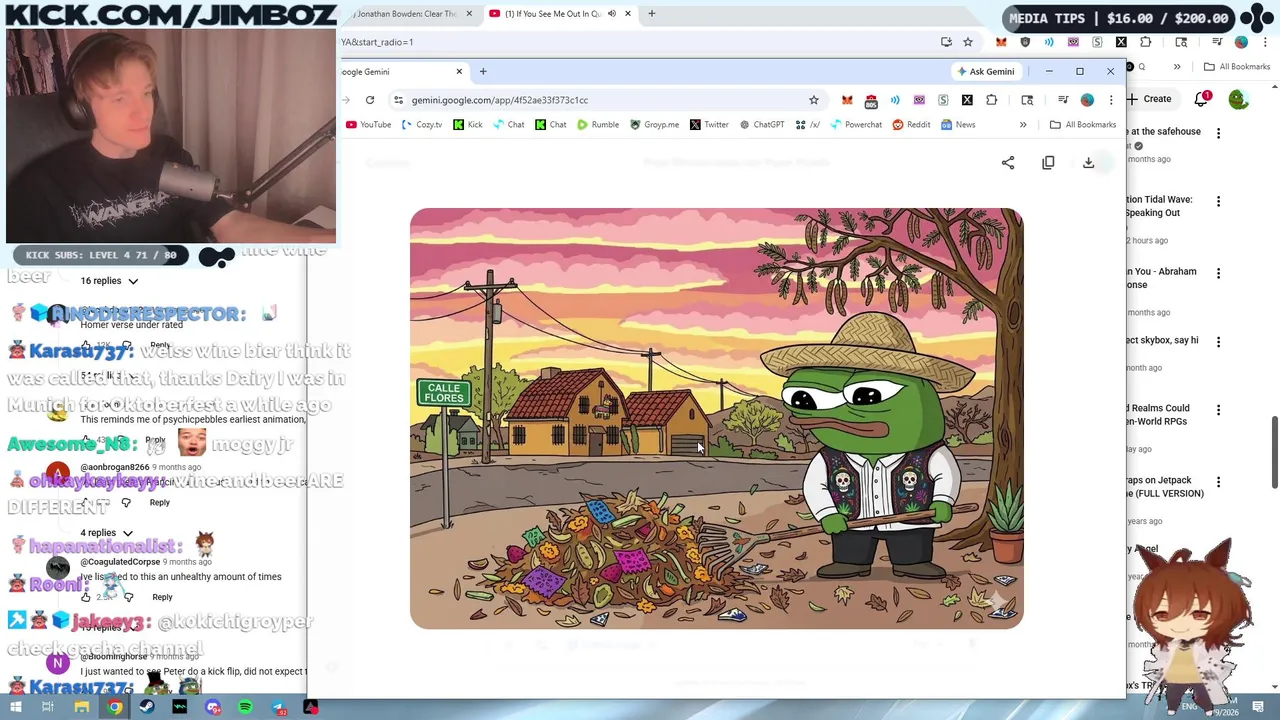
Task: Expand hidden bookmarks chevron in Gemini window
Action: (1023, 125)
